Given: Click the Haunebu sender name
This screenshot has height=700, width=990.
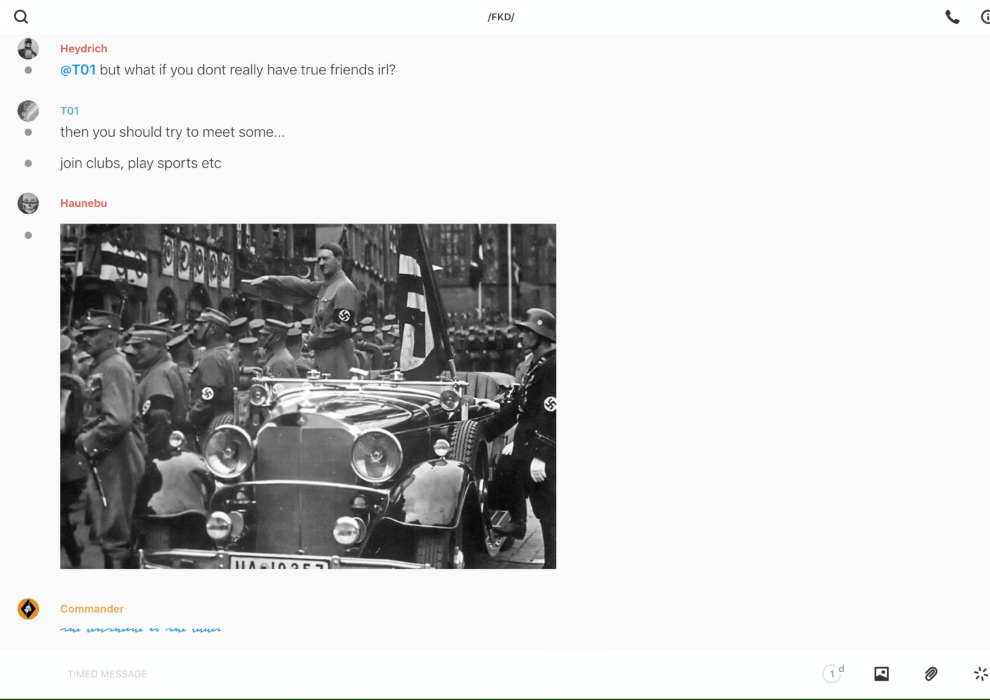Looking at the screenshot, I should 83,204.
